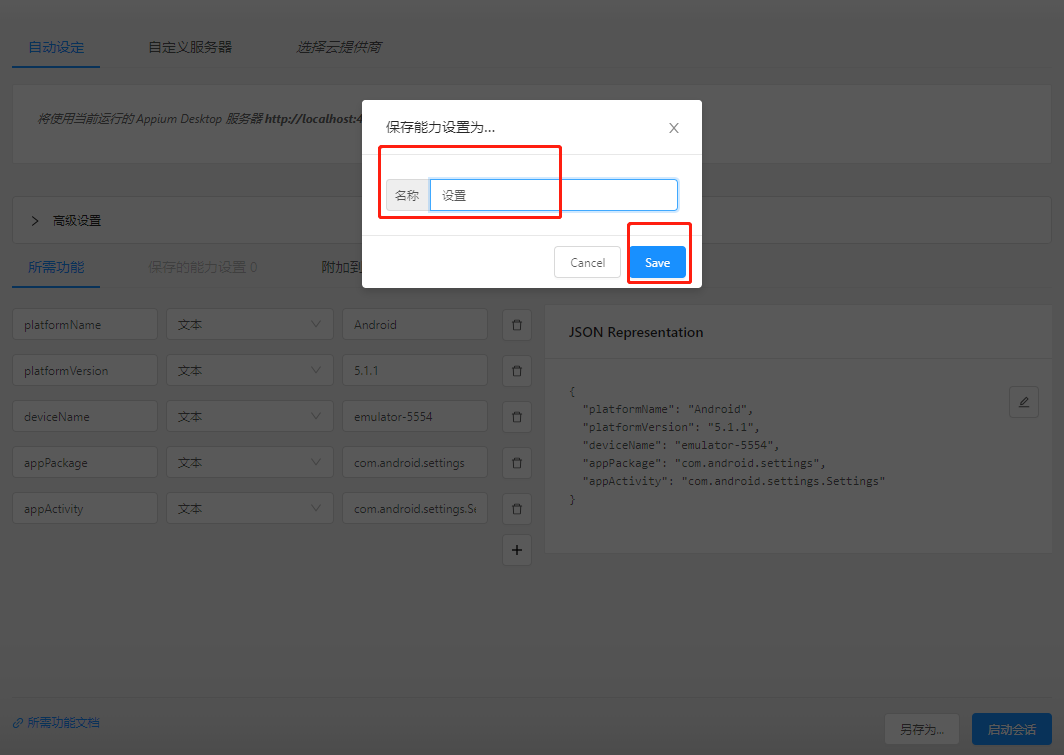The height and width of the screenshot is (755, 1064).
Task: Delete the platformName capability row
Action: pyautogui.click(x=516, y=325)
